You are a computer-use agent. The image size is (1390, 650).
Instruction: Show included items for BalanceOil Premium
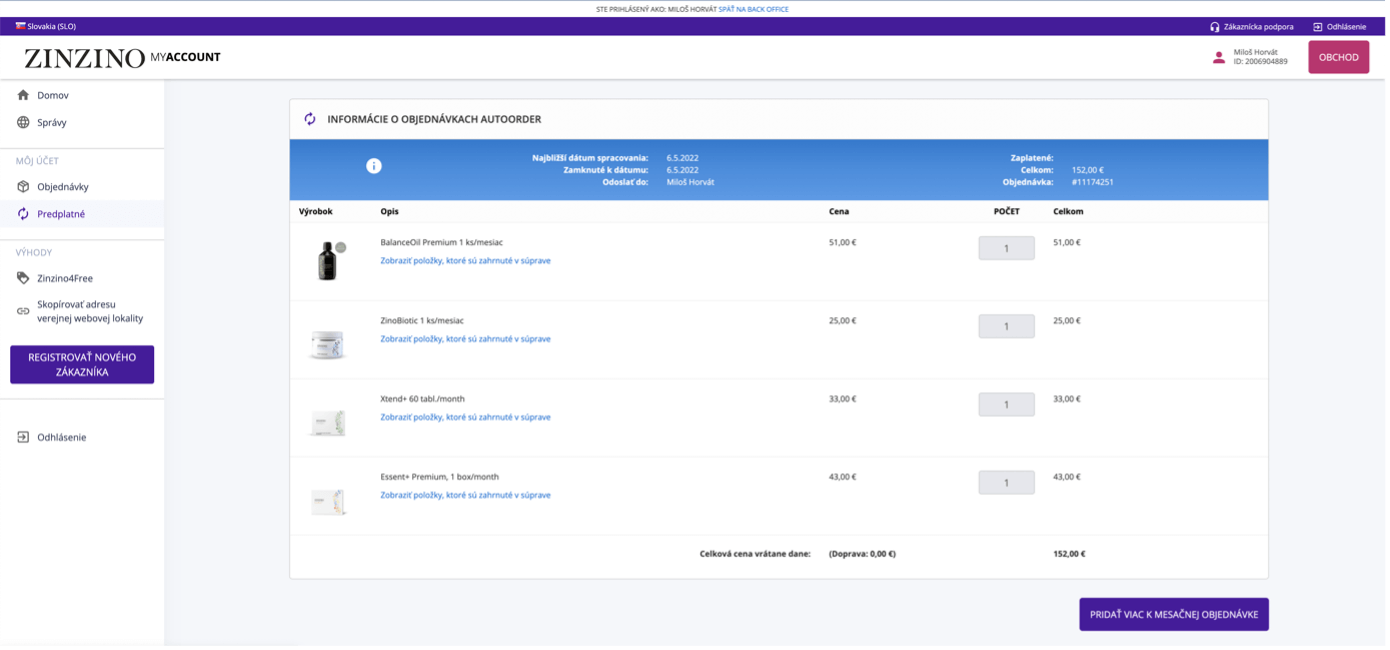(465, 261)
